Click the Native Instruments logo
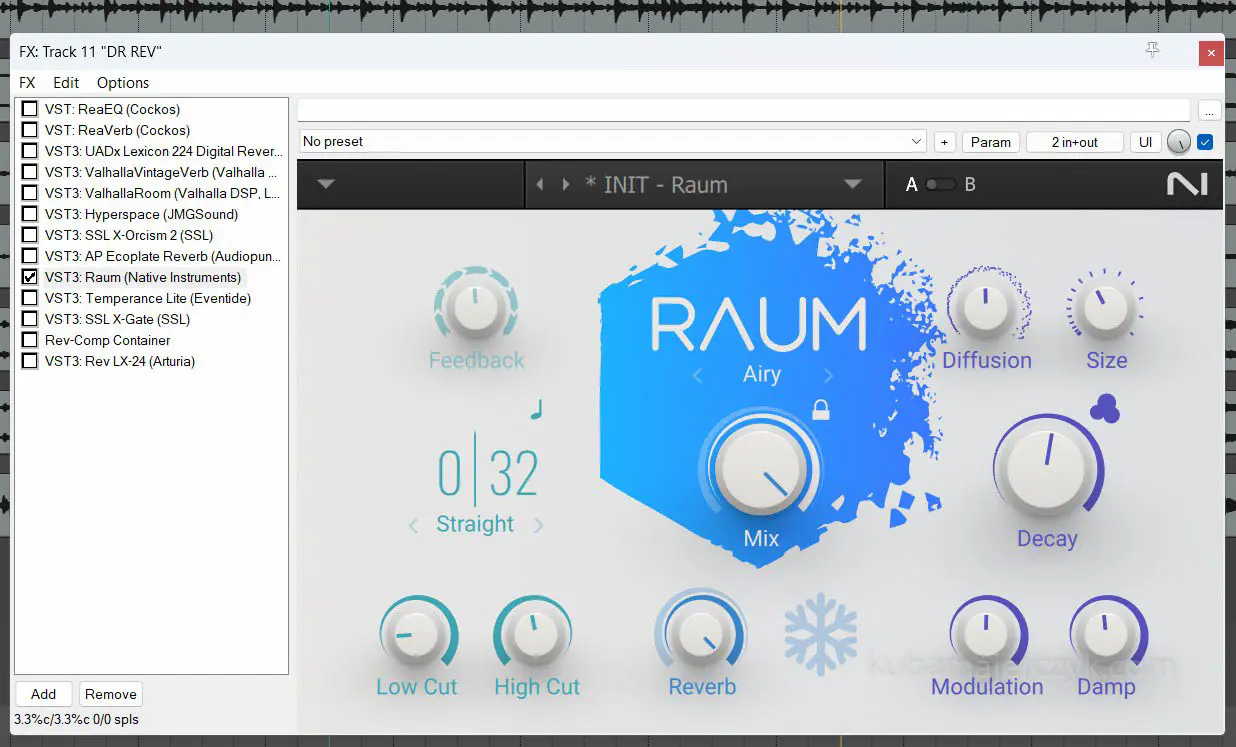 point(1187,185)
